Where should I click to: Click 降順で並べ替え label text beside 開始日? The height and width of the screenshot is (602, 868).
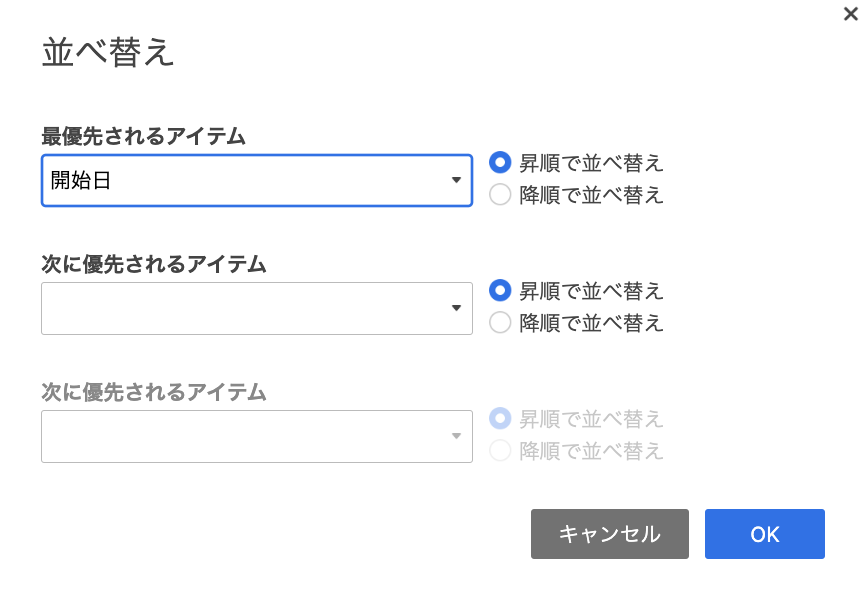coord(591,195)
